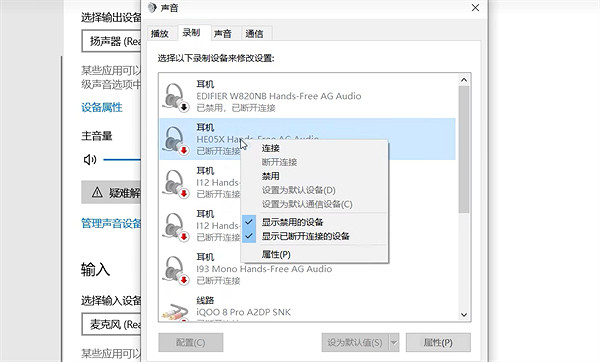The height and width of the screenshot is (362, 600).
Task: Select the I93 Mono Hands-Free AG Audio row
Action: [x=308, y=269]
